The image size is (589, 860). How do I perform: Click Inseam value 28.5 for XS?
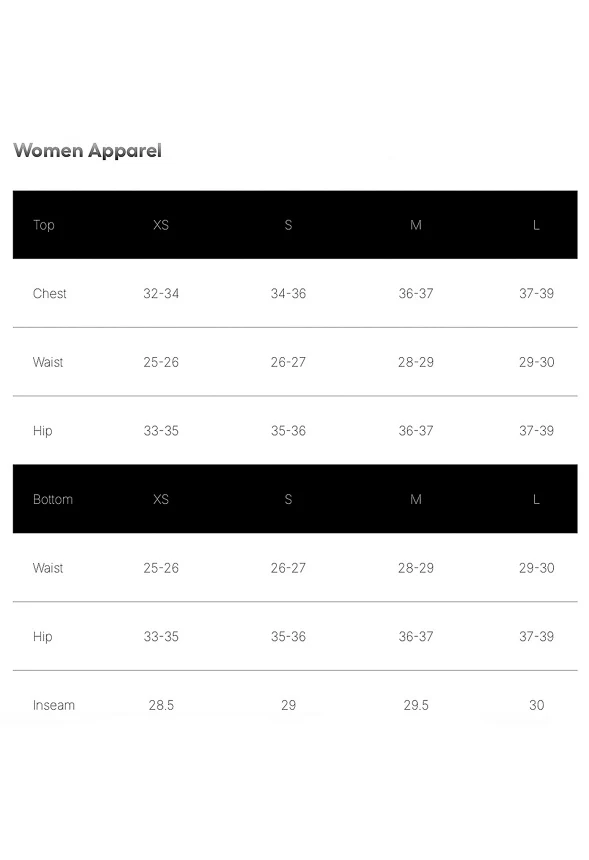(161, 705)
